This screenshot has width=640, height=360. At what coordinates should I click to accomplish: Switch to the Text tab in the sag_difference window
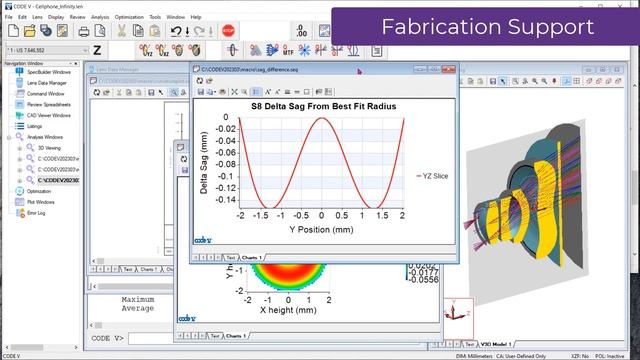click(x=231, y=258)
